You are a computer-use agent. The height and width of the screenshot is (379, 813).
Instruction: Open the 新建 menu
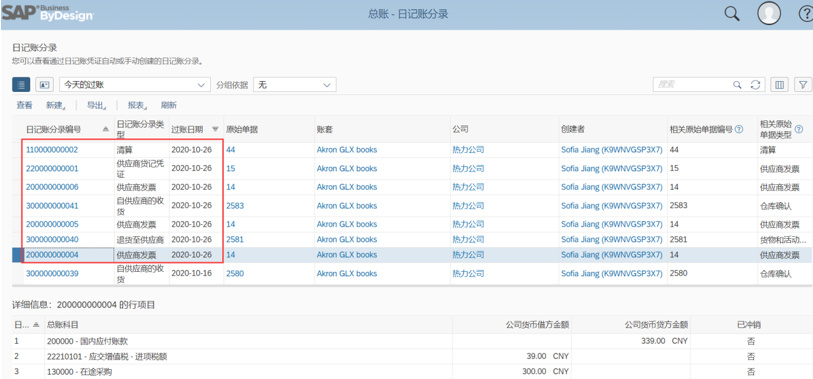55,105
